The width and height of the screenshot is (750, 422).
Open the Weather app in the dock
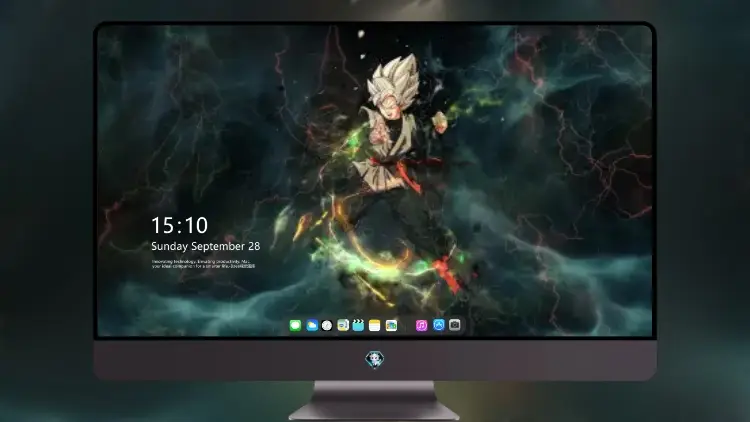(x=312, y=325)
